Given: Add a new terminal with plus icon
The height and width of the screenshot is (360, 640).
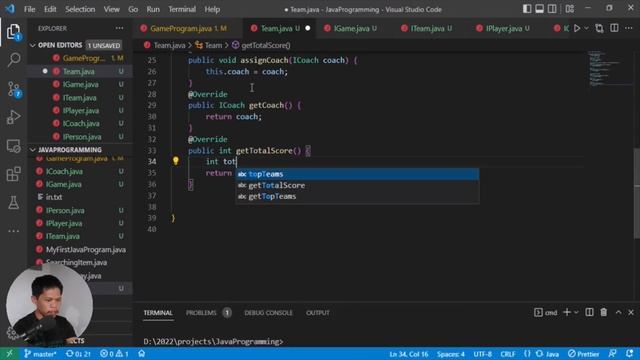Looking at the screenshot, I should pos(567,312).
